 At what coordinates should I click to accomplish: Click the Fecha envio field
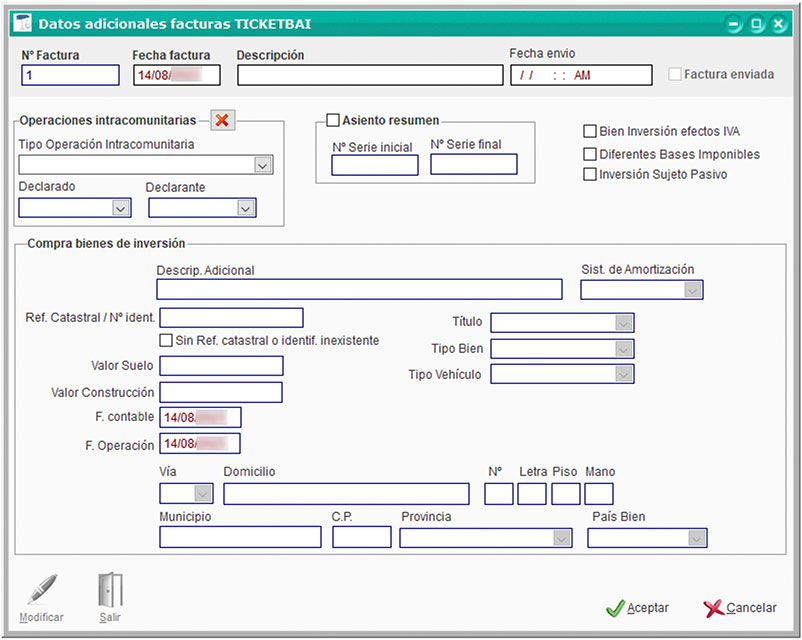(x=582, y=75)
